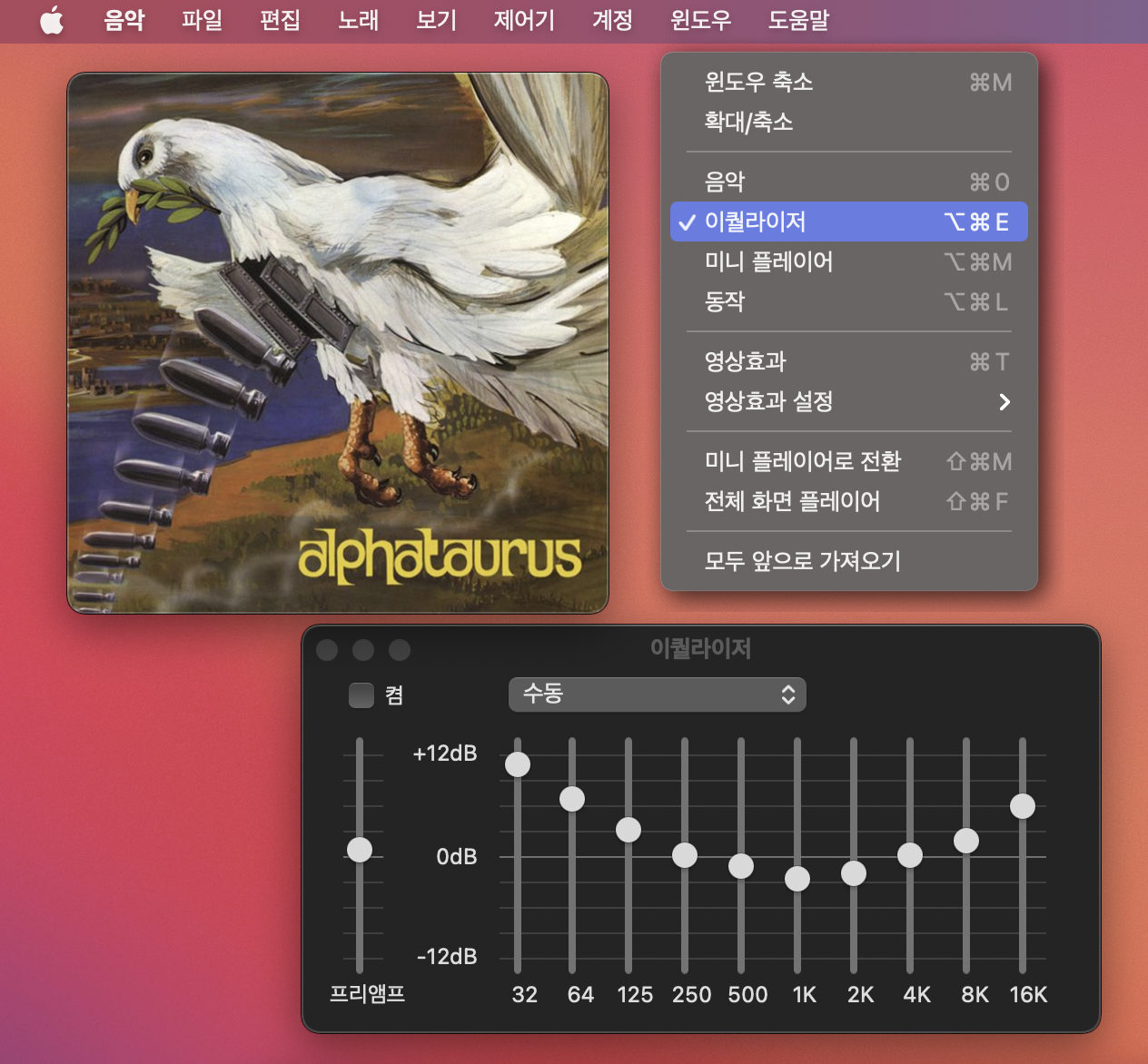
Task: Click the 1K band slider knob
Action: (x=797, y=879)
